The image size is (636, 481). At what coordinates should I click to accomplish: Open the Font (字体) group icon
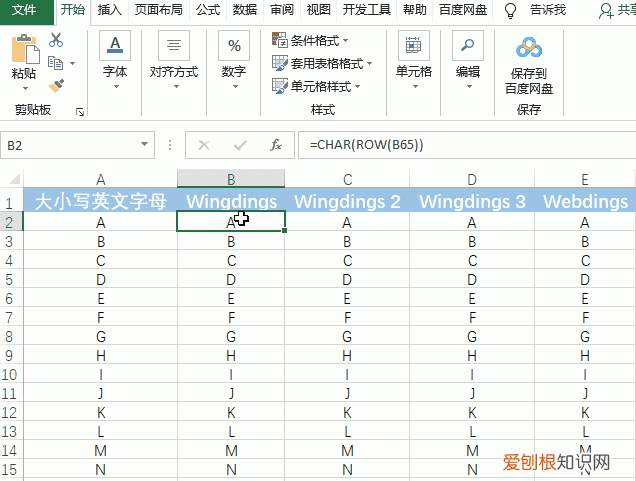(x=115, y=45)
